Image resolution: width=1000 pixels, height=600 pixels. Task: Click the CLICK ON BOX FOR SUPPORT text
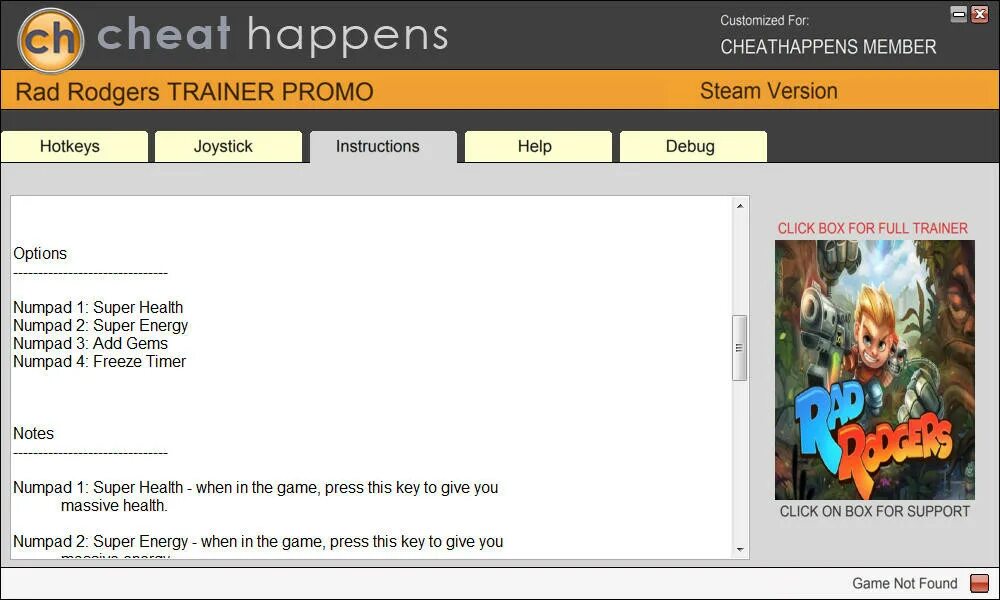pos(874,511)
